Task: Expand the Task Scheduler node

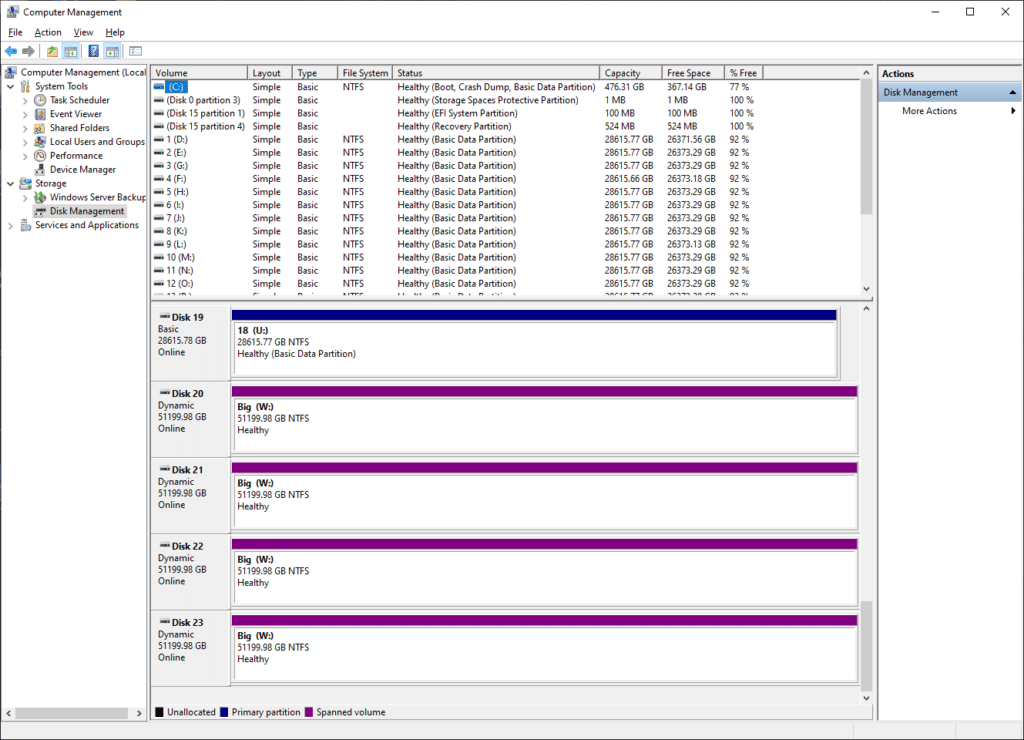Action: [25, 101]
